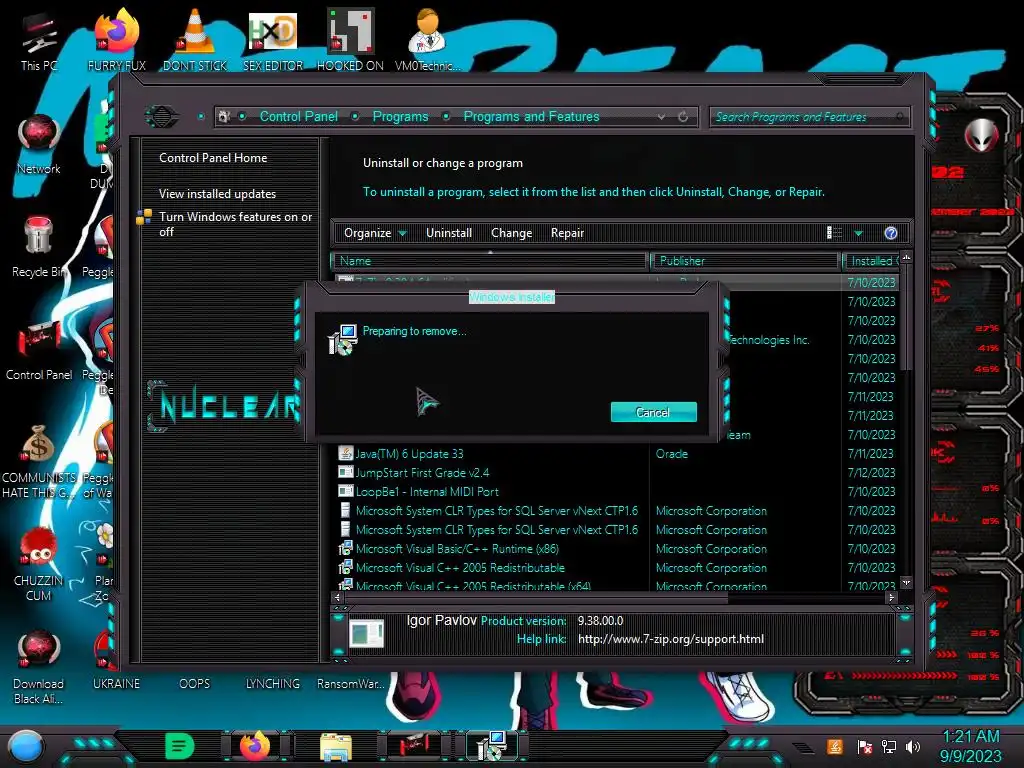Click Change in the toolbar

(511, 233)
